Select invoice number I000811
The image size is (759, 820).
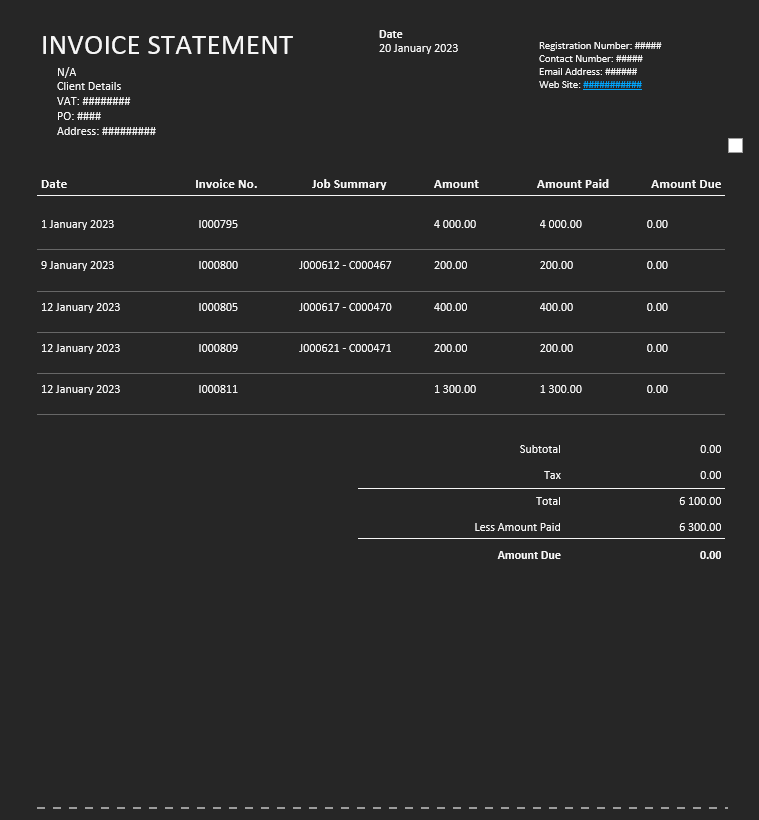218,389
